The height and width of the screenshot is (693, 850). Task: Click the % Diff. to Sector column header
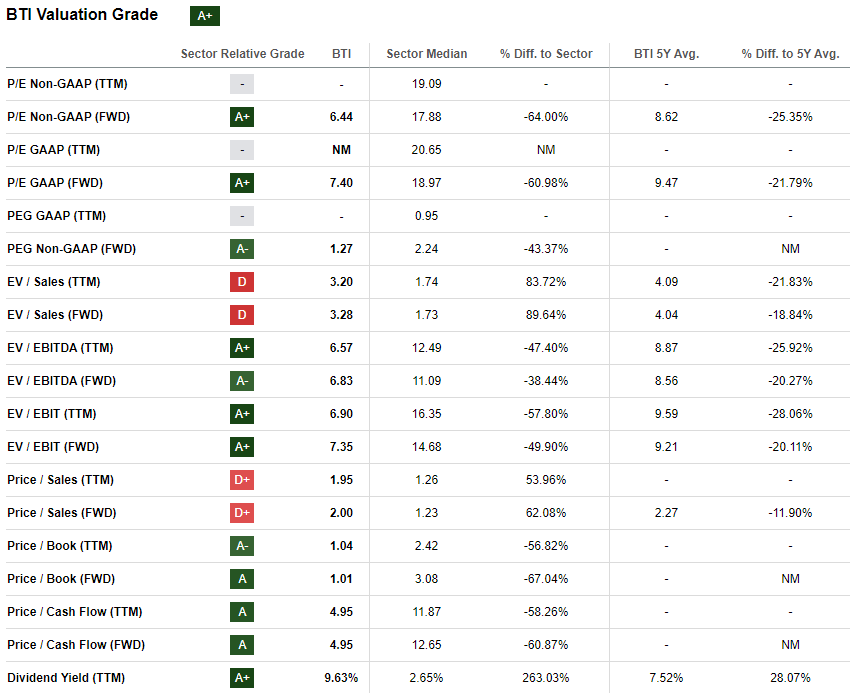pos(546,54)
